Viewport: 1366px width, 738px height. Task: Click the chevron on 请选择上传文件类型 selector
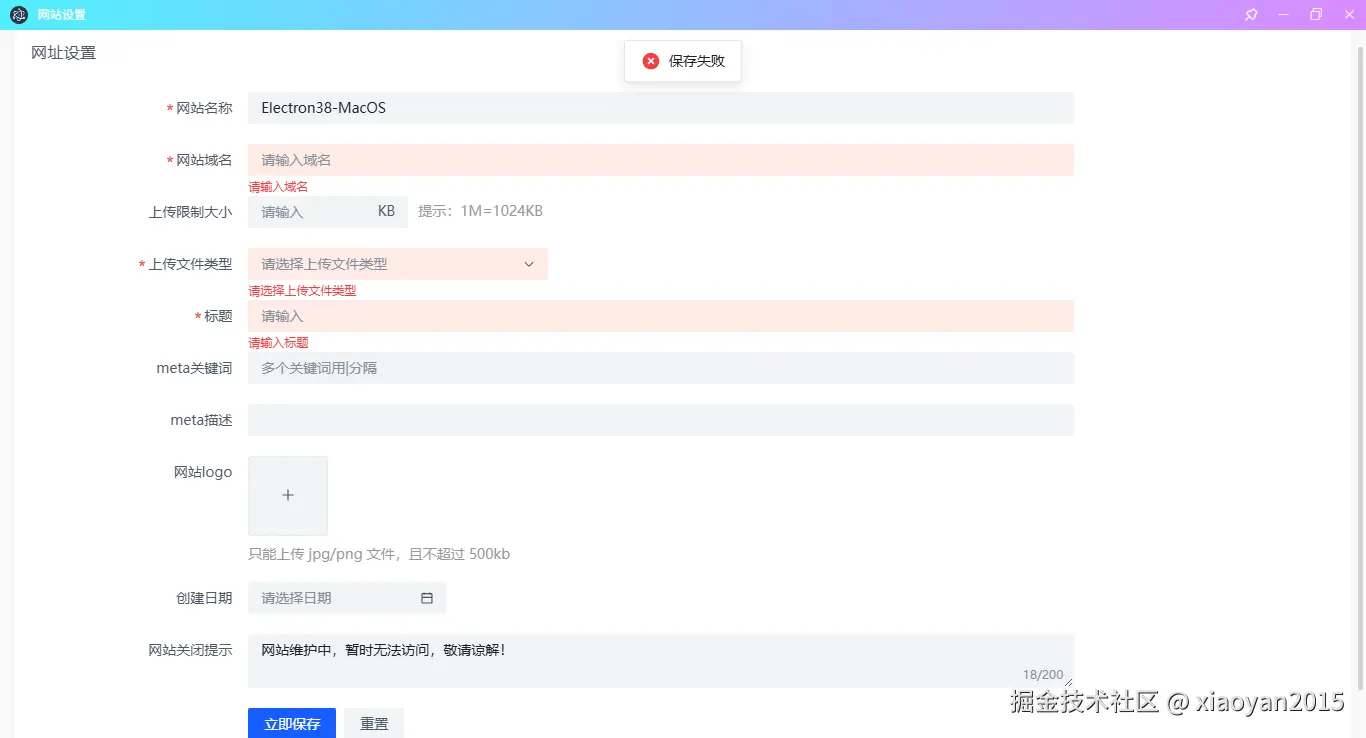[x=528, y=263]
